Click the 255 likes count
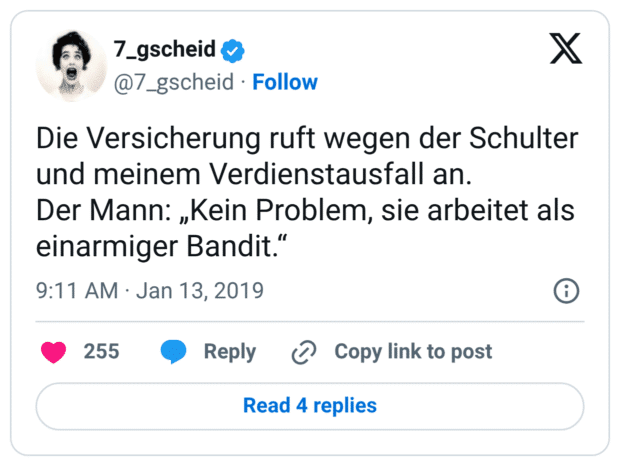620x466 pixels. click(101, 352)
